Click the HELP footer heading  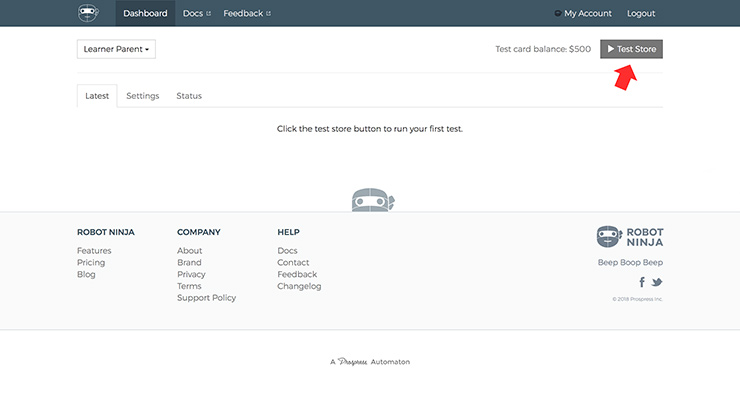[x=288, y=232]
